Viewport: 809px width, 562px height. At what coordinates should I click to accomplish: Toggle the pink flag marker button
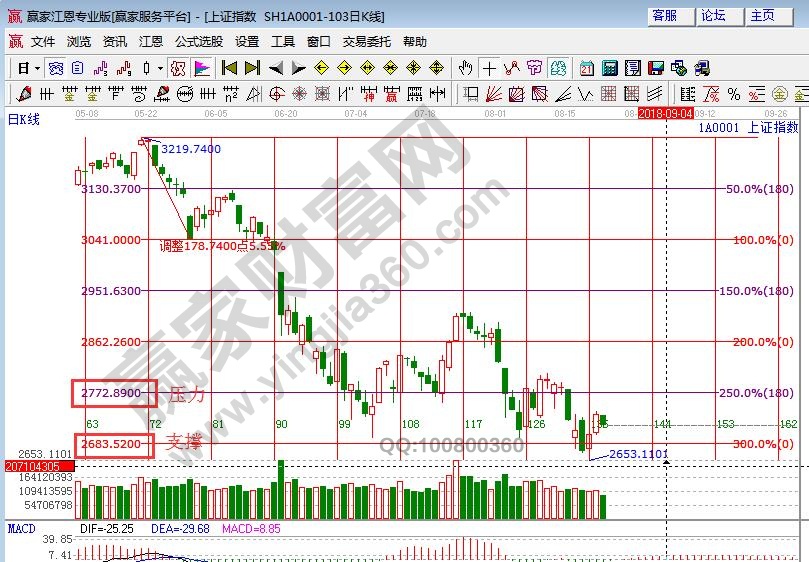[x=201, y=68]
